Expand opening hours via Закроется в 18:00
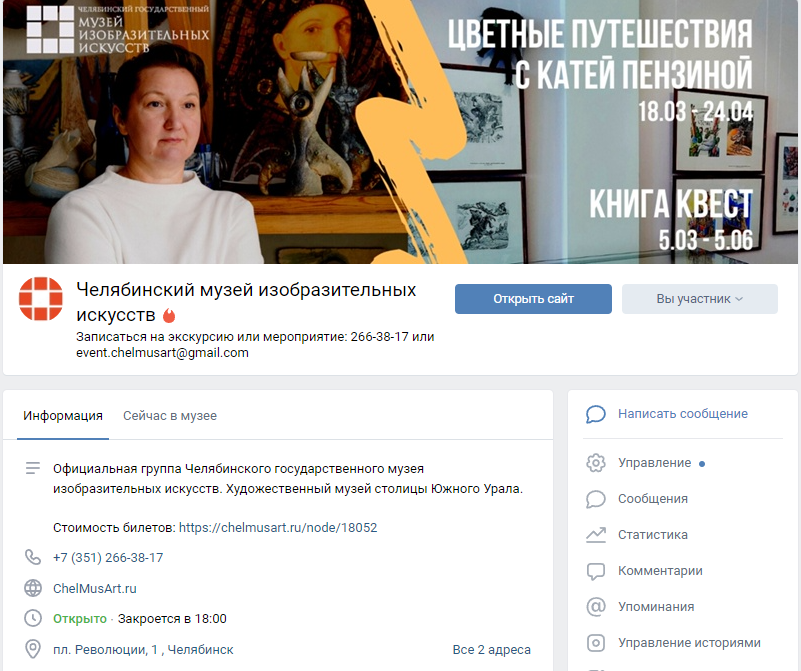This screenshot has width=801, height=671. tap(172, 619)
